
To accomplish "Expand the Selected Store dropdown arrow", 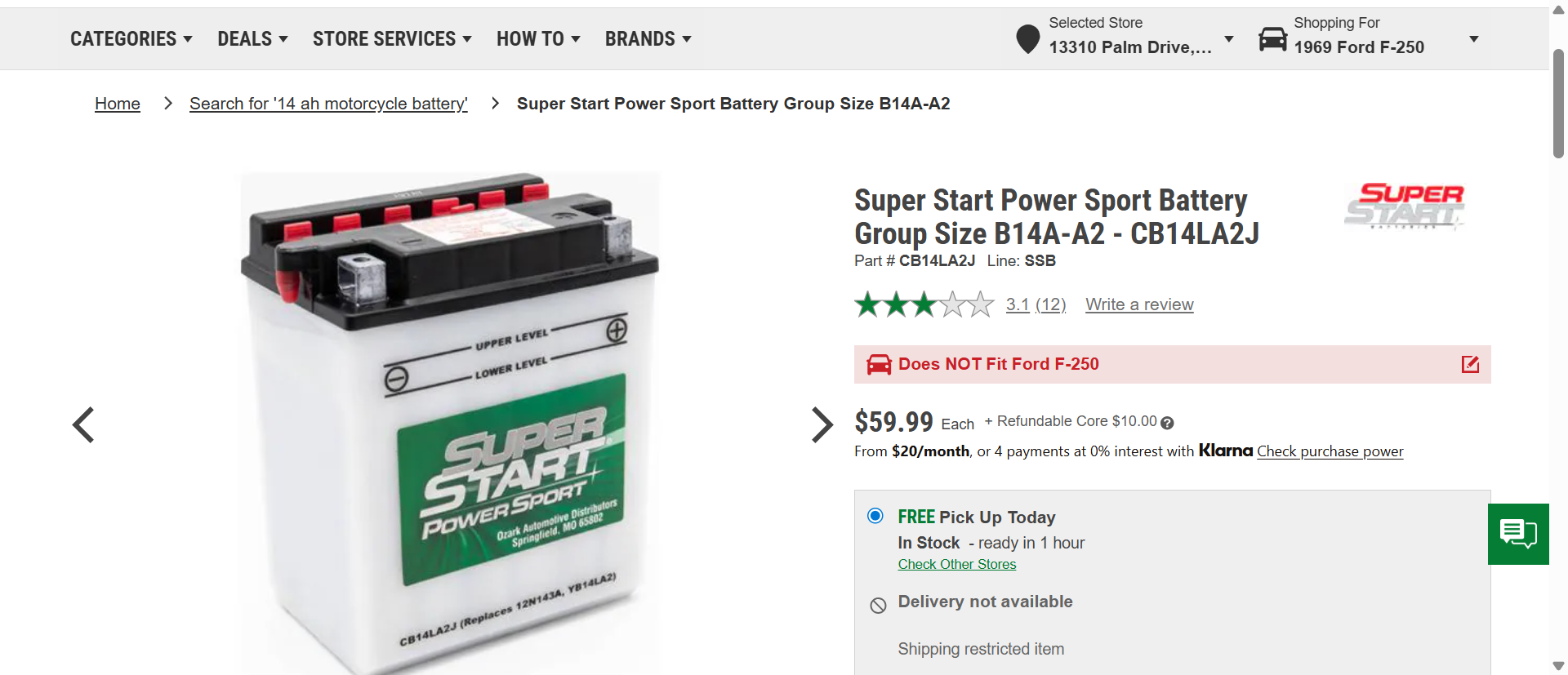I will (1228, 39).
